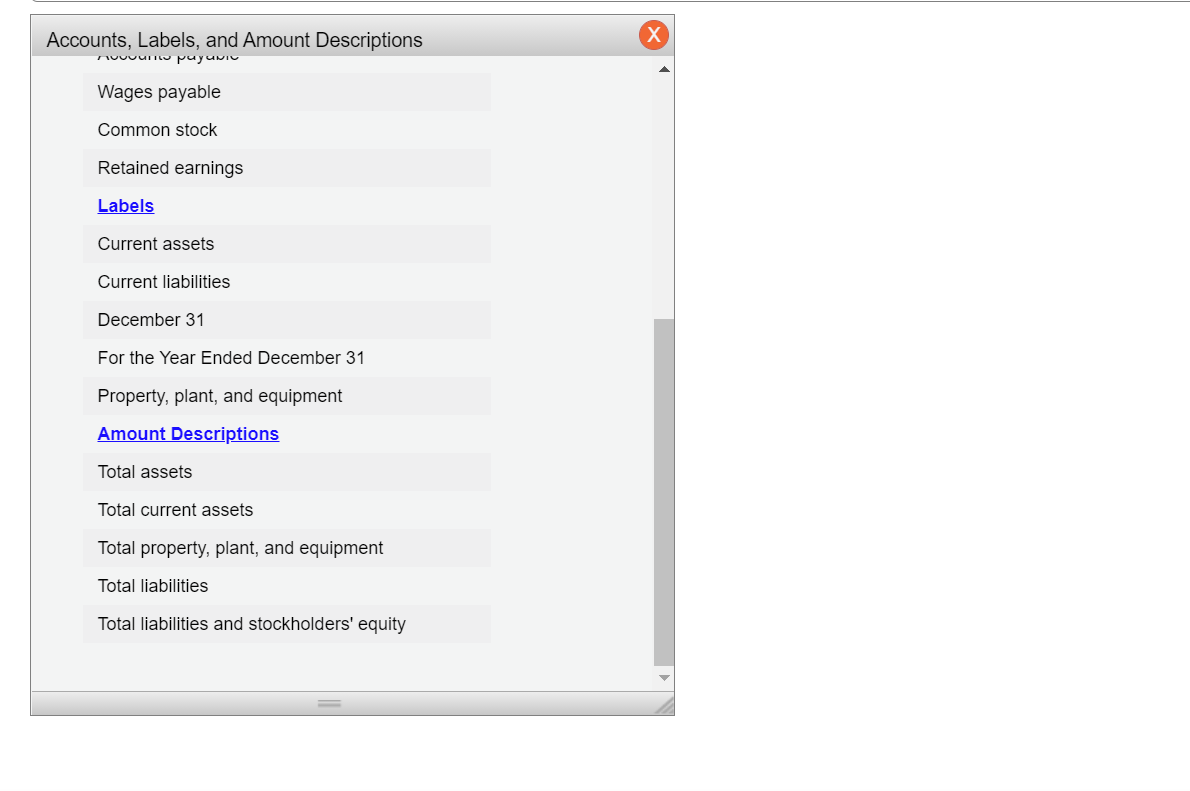Select Total liabilities and stockholders' equity
This screenshot has width=1190, height=791.
[287, 623]
